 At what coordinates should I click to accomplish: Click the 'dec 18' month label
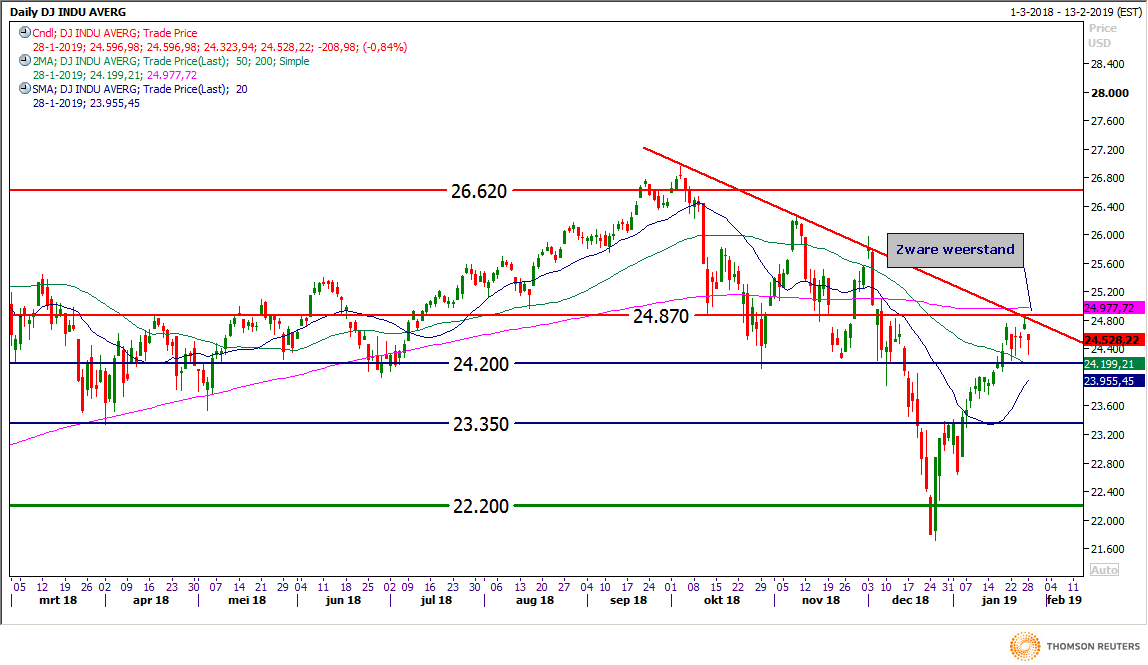click(x=911, y=601)
